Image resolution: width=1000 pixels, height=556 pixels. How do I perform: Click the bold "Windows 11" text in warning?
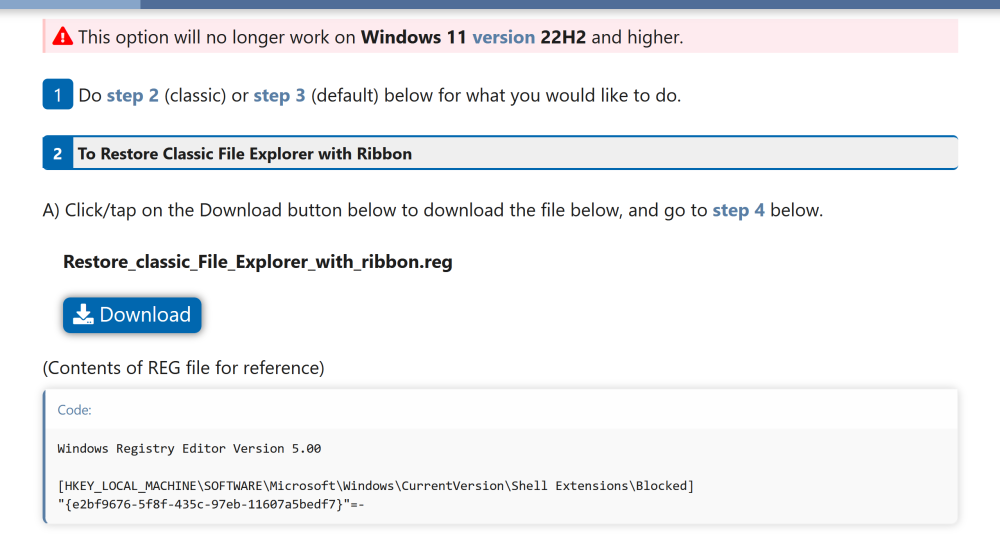414,37
